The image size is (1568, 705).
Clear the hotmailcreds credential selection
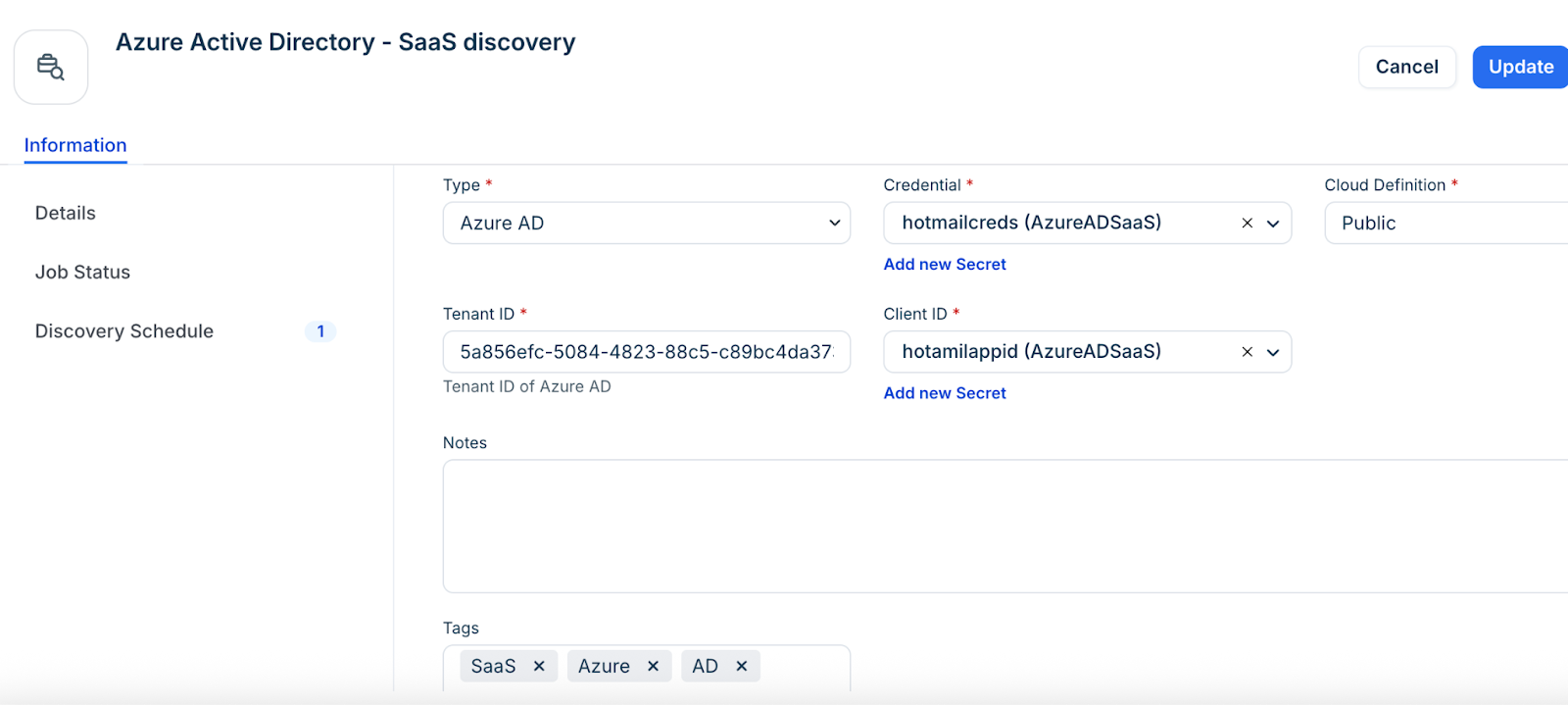(x=1247, y=224)
